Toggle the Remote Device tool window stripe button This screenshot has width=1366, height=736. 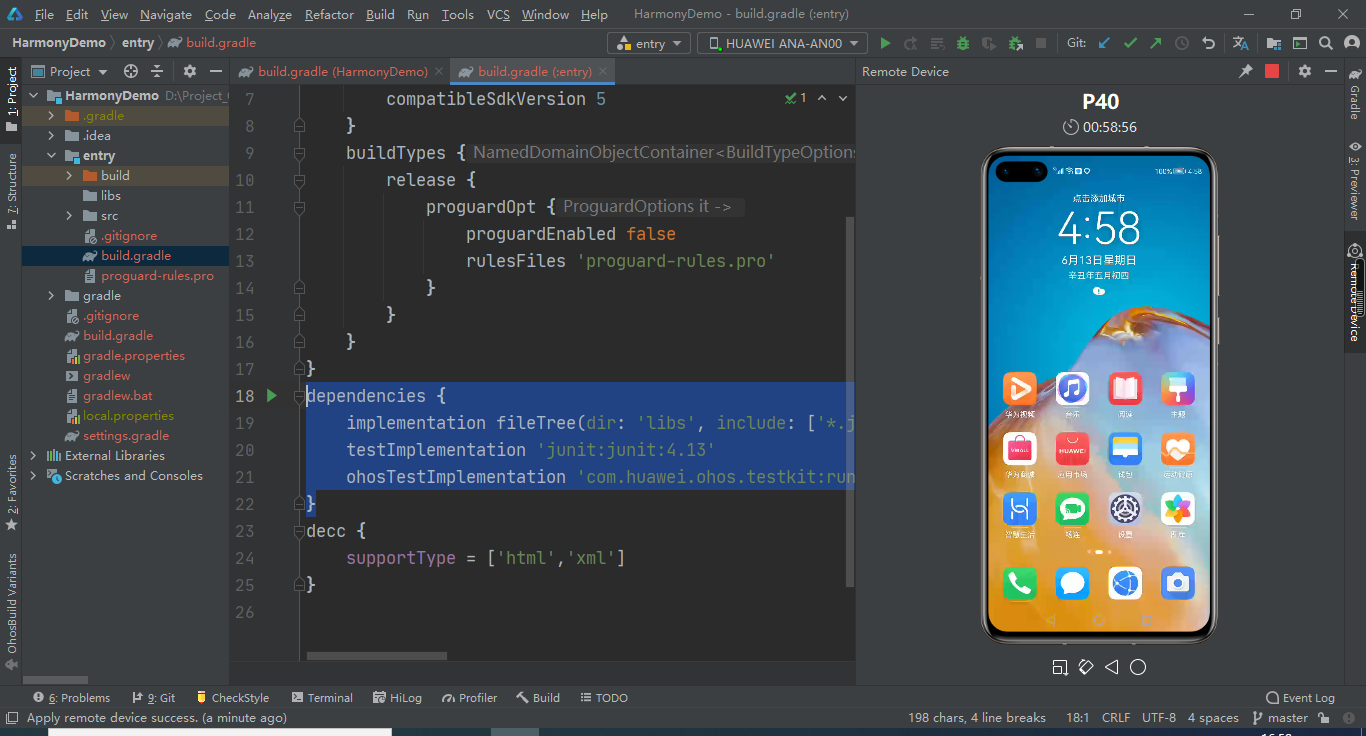tap(1355, 294)
